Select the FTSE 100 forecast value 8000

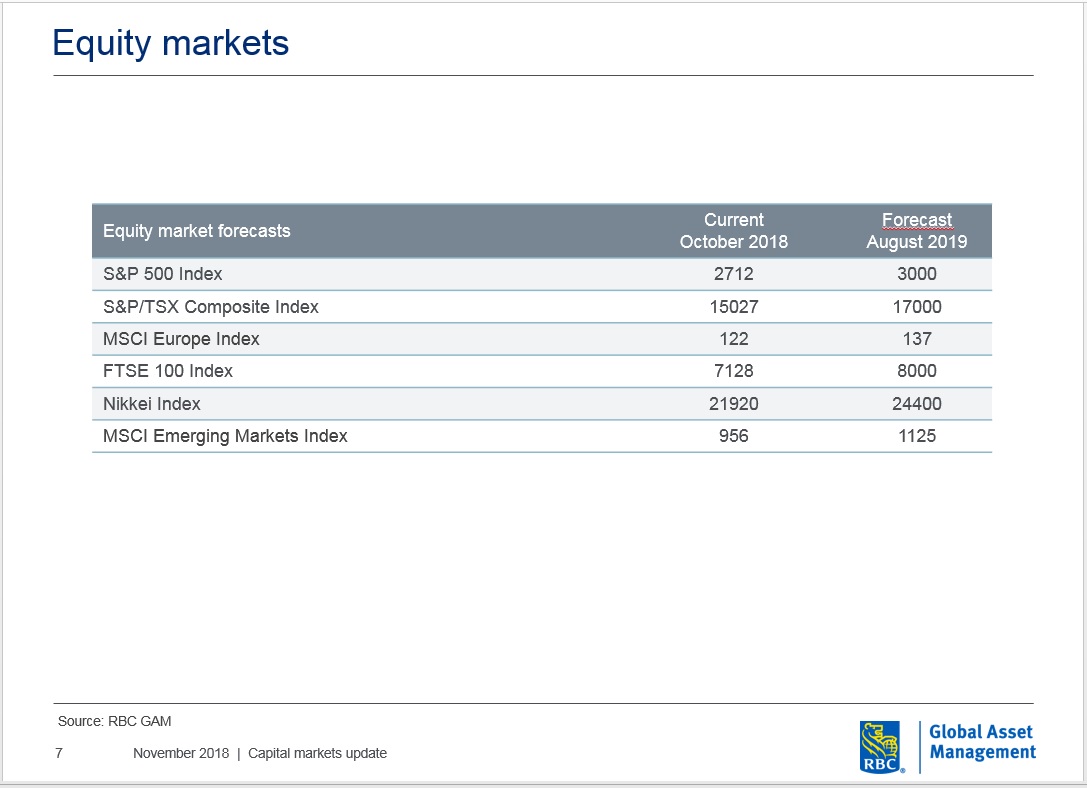point(916,371)
